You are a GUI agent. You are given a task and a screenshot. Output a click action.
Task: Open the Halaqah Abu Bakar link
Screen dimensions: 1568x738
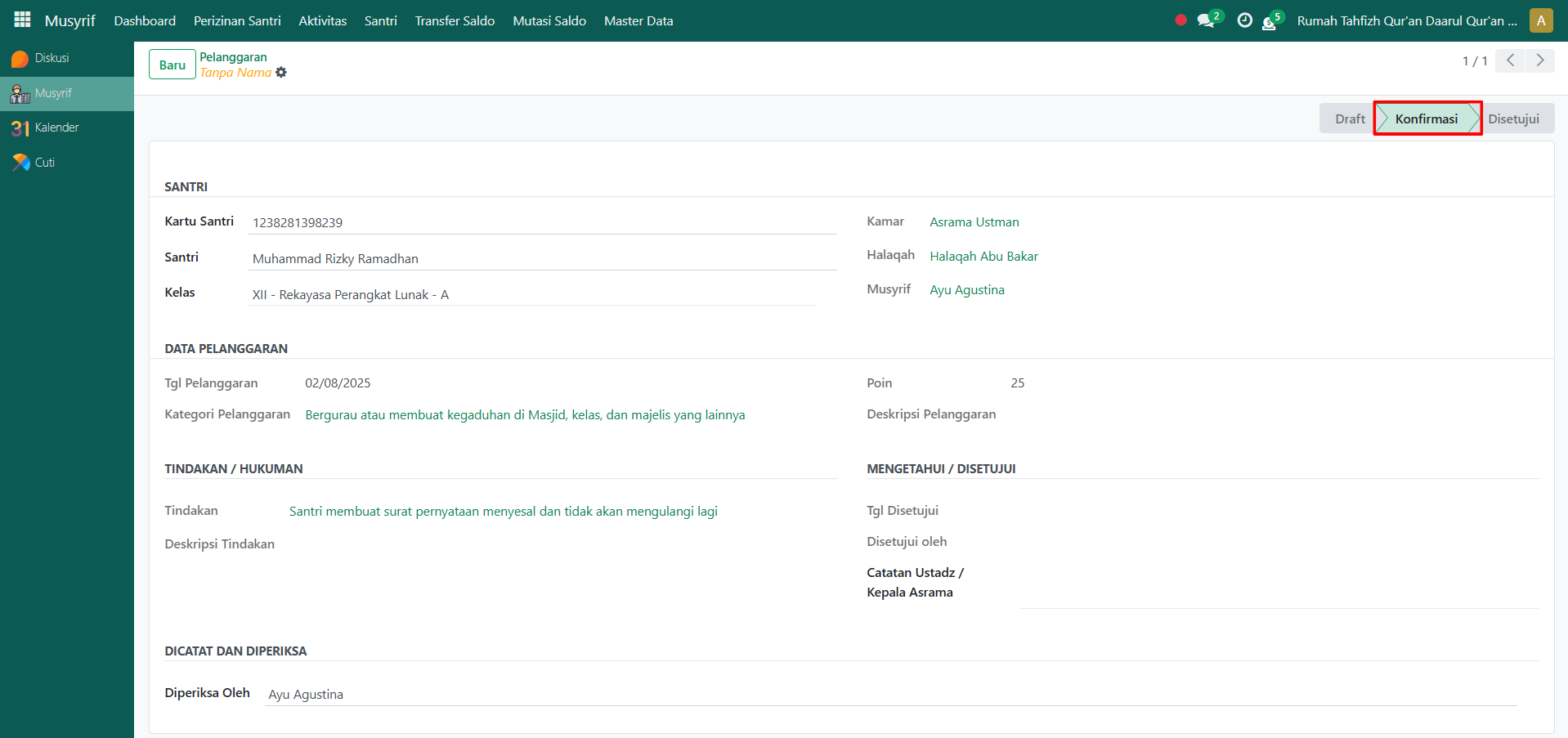(x=983, y=256)
